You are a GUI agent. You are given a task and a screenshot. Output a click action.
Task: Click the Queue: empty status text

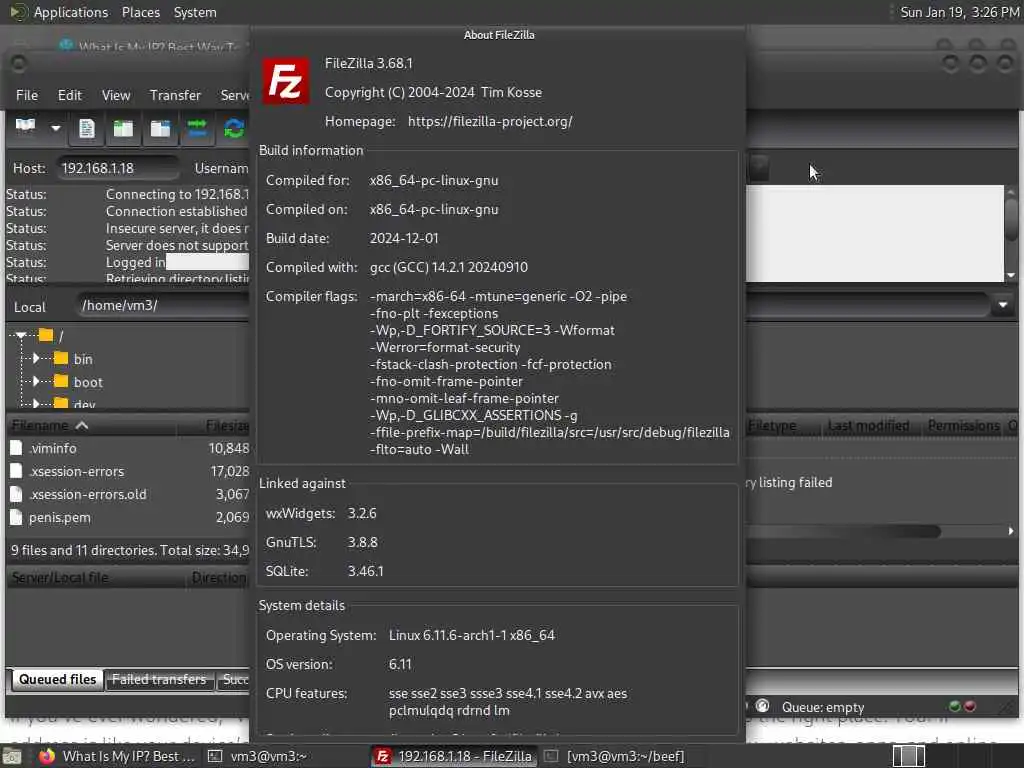click(823, 707)
